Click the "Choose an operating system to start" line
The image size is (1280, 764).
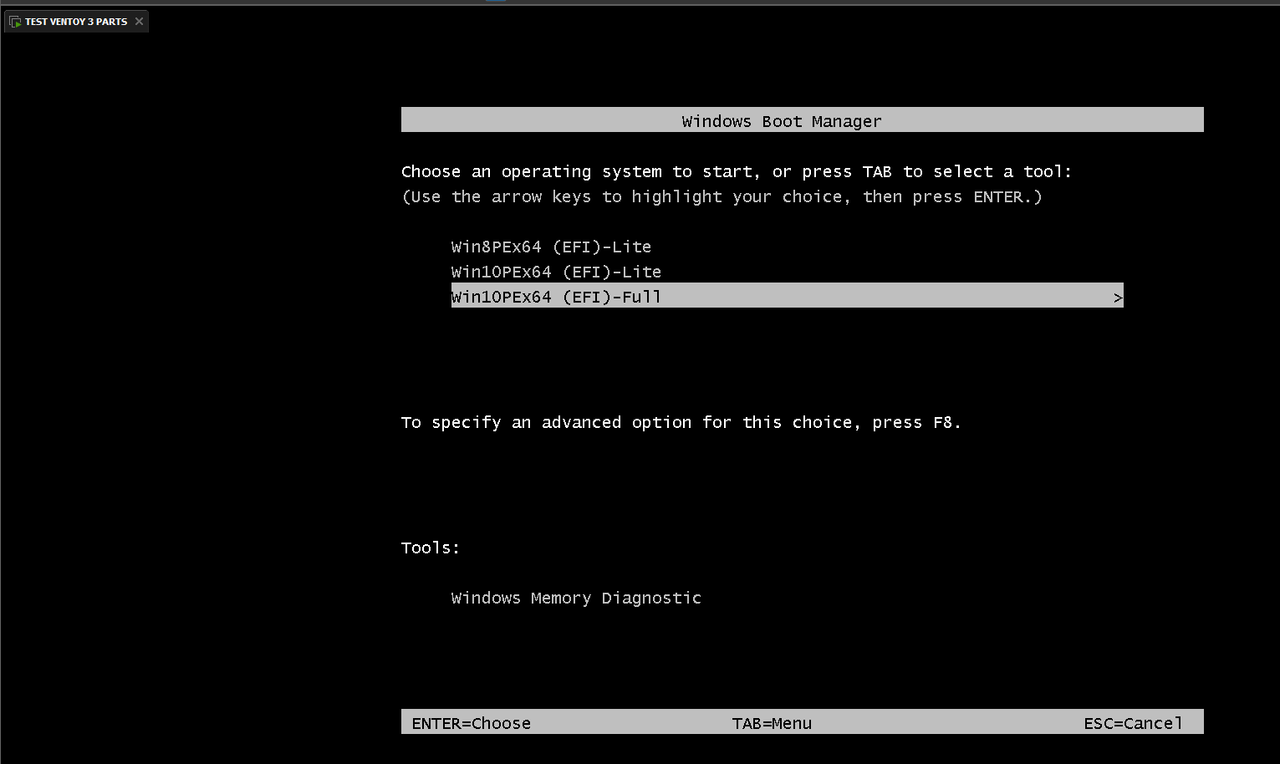[x=736, y=172]
